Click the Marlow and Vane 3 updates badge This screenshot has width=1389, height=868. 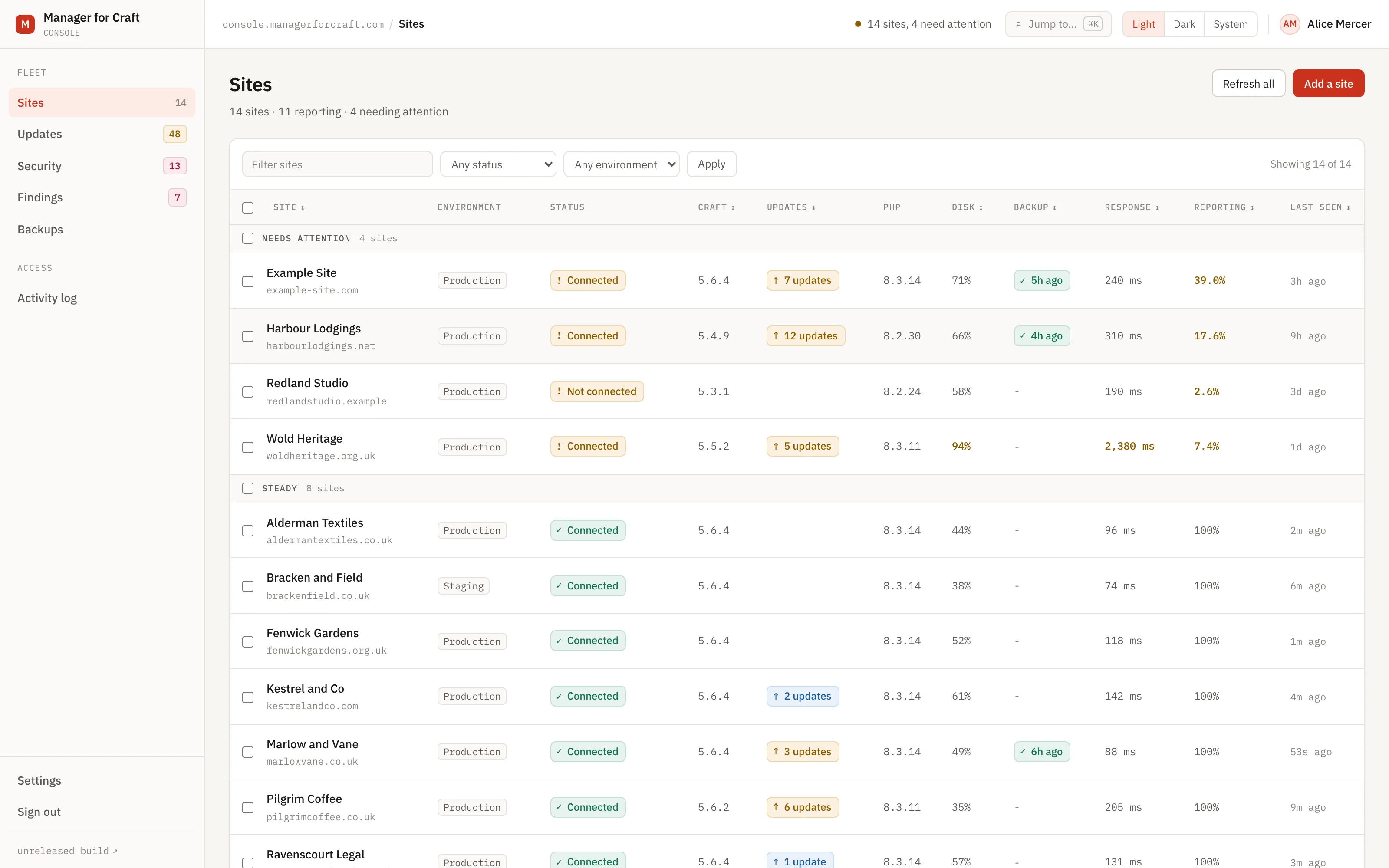803,751
